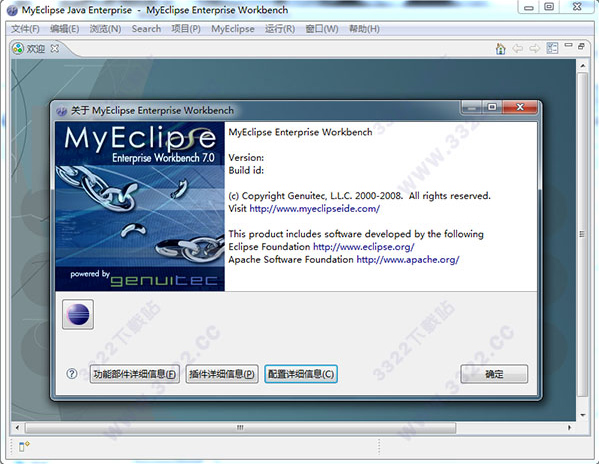Click the horizontal scroll right arrow
Viewport: 599px width, 464px height.
(570, 427)
